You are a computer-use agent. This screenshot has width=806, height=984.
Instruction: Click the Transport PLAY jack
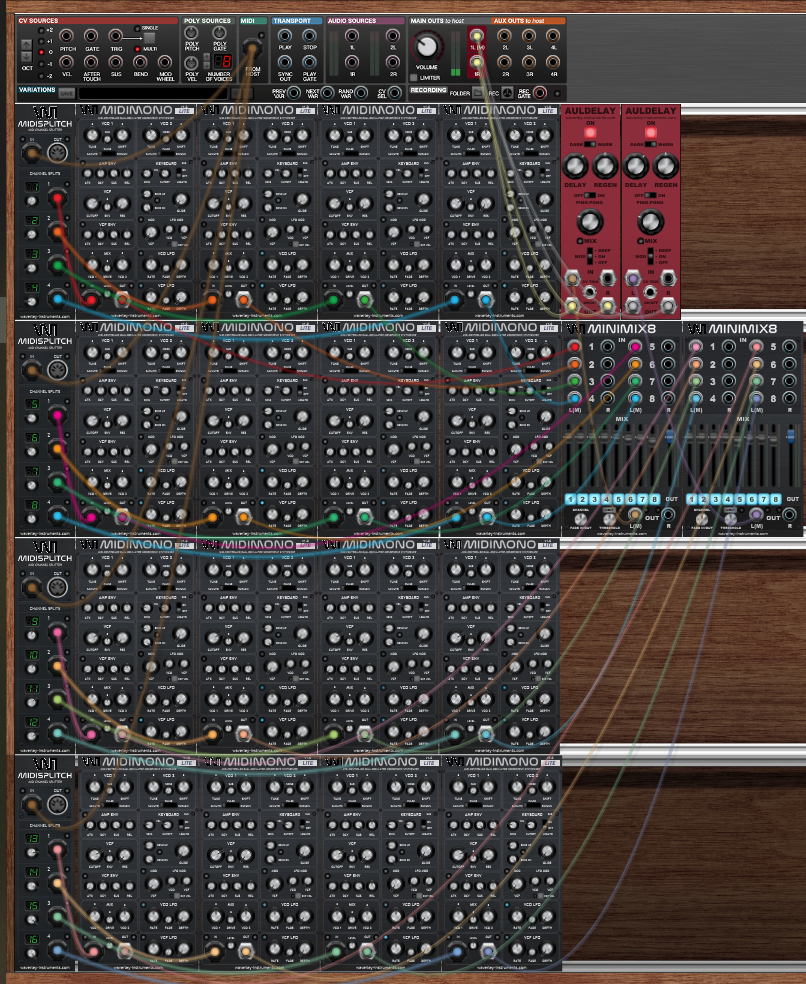pos(285,35)
